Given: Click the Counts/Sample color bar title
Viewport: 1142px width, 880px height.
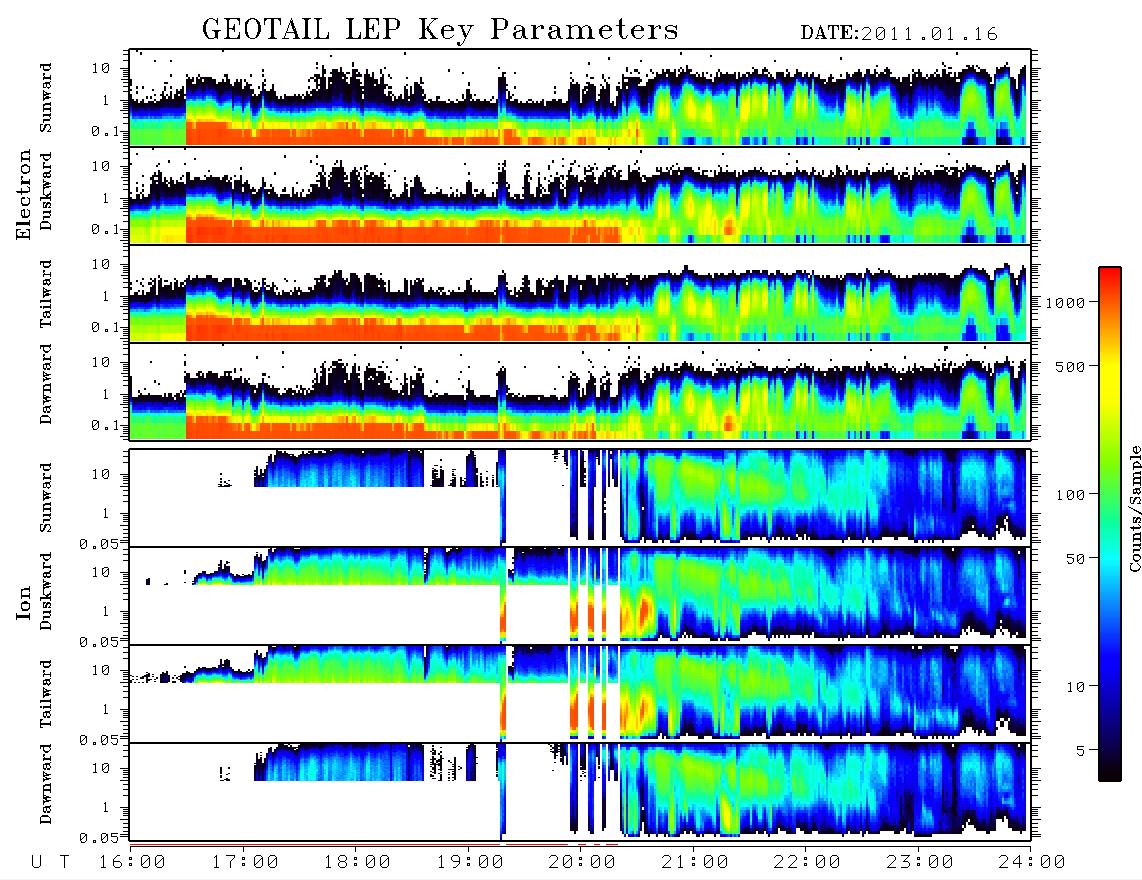Looking at the screenshot, I should (1134, 508).
